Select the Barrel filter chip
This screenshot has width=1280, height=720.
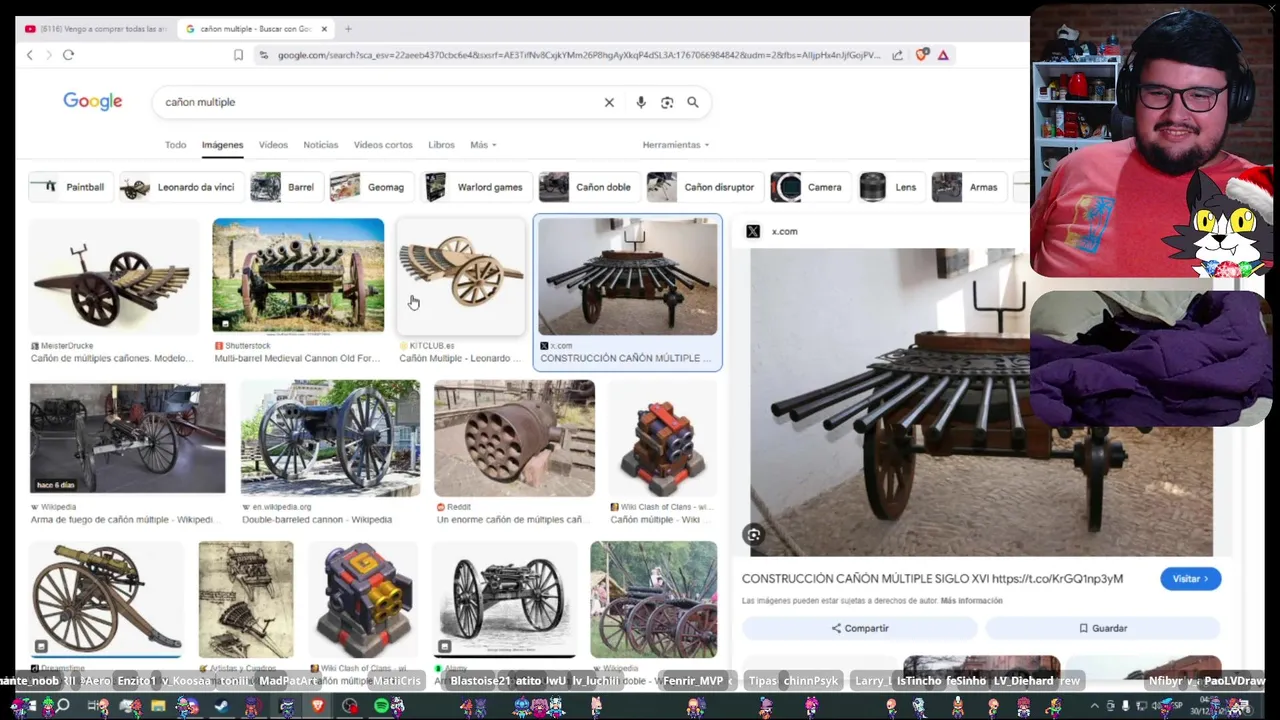point(285,187)
